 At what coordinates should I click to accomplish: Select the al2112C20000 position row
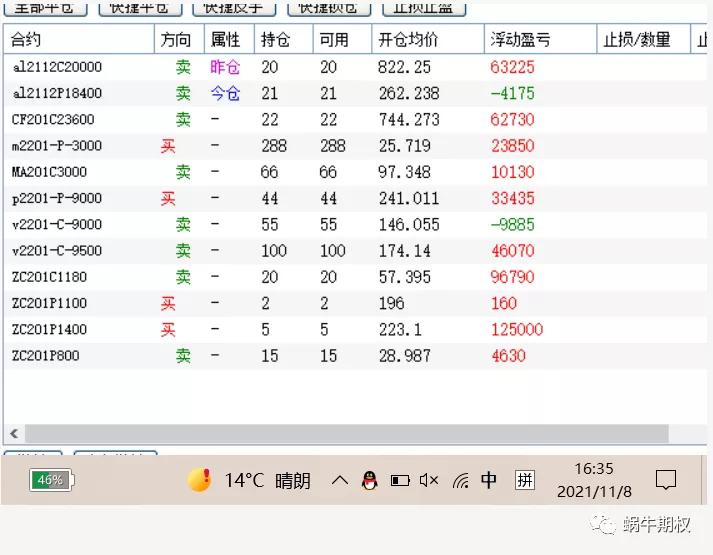pos(57,67)
